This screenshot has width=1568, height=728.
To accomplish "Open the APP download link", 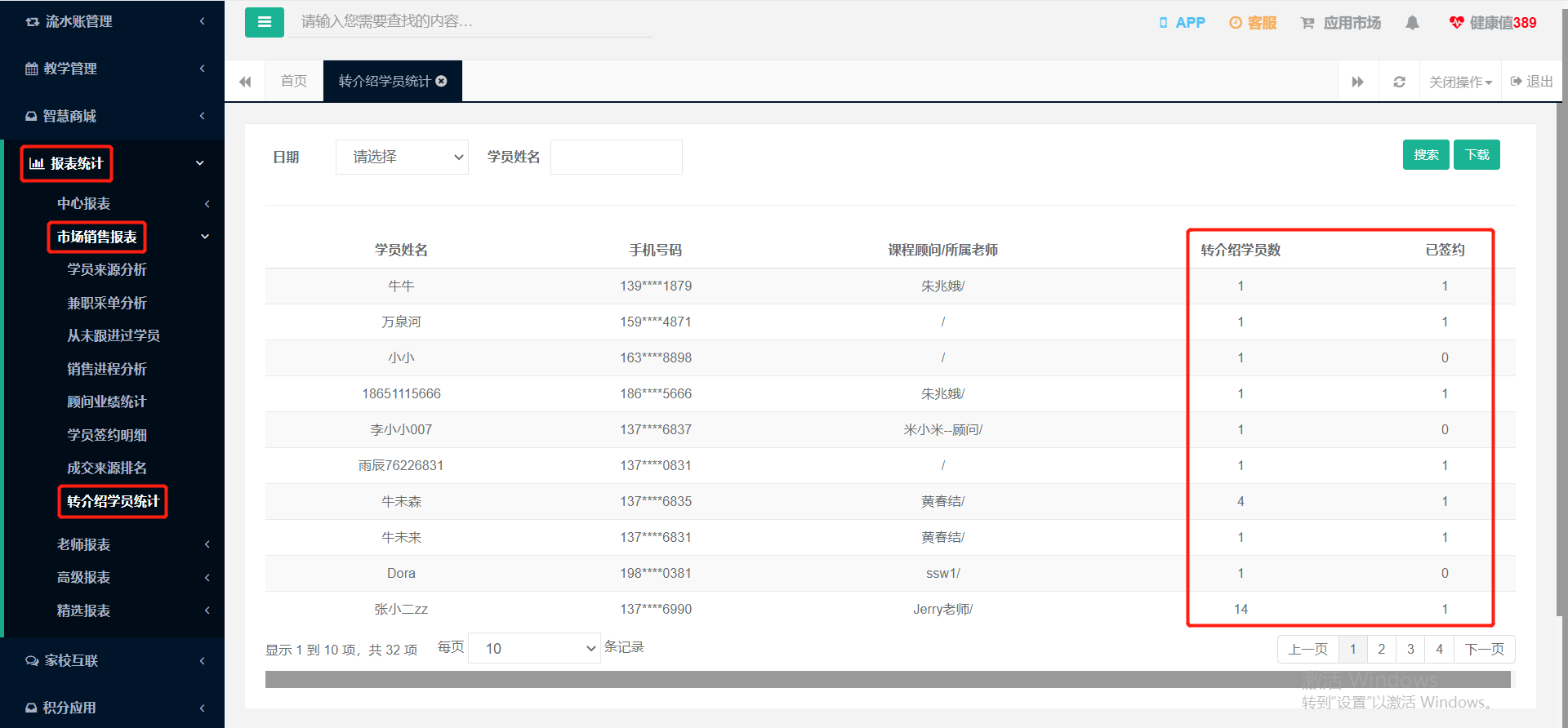I will click(x=1182, y=23).
